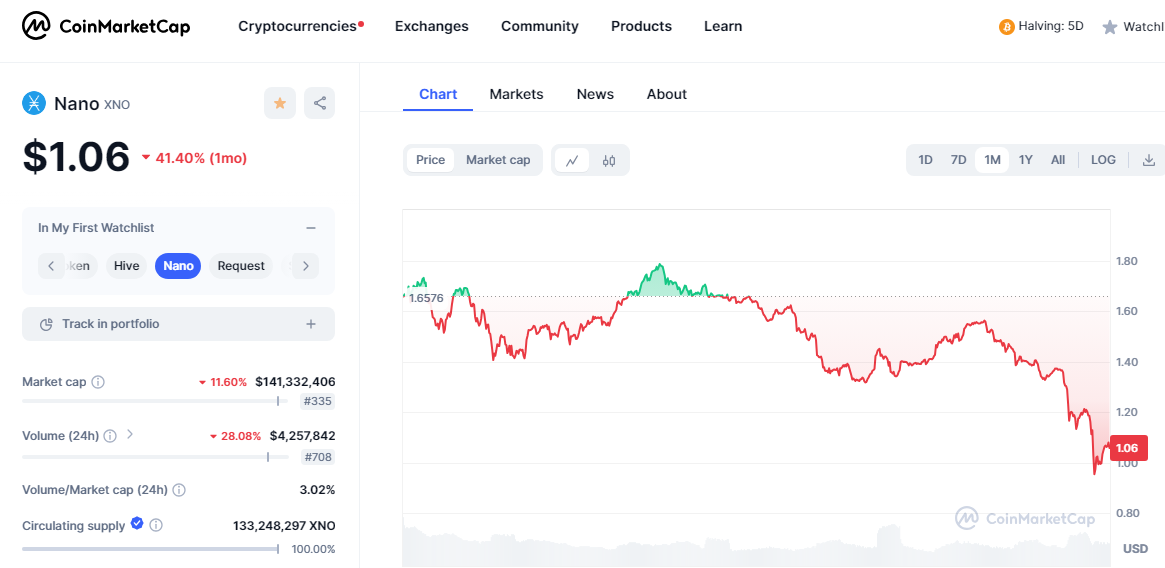Click the 41.40% (1mo) change text
This screenshot has height=568, width=1165.
click(201, 158)
